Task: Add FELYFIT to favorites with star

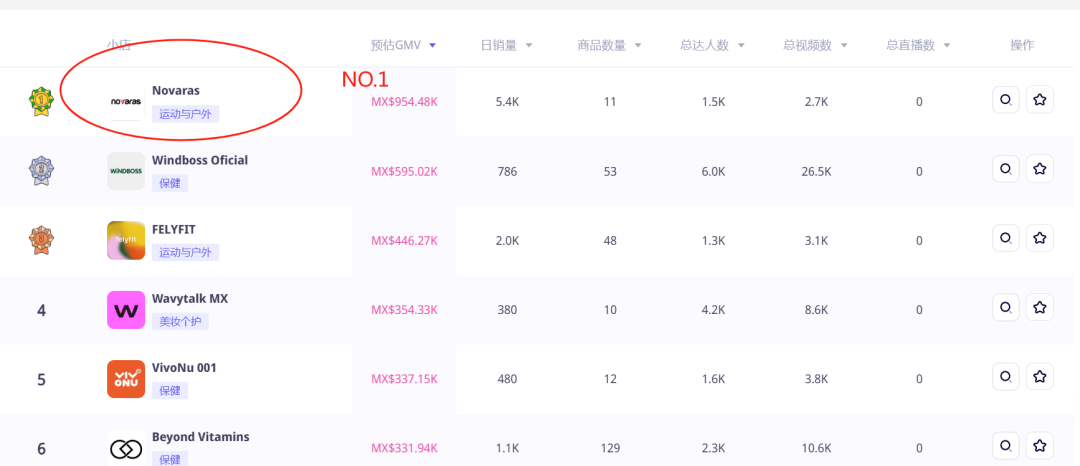Action: [x=1040, y=238]
